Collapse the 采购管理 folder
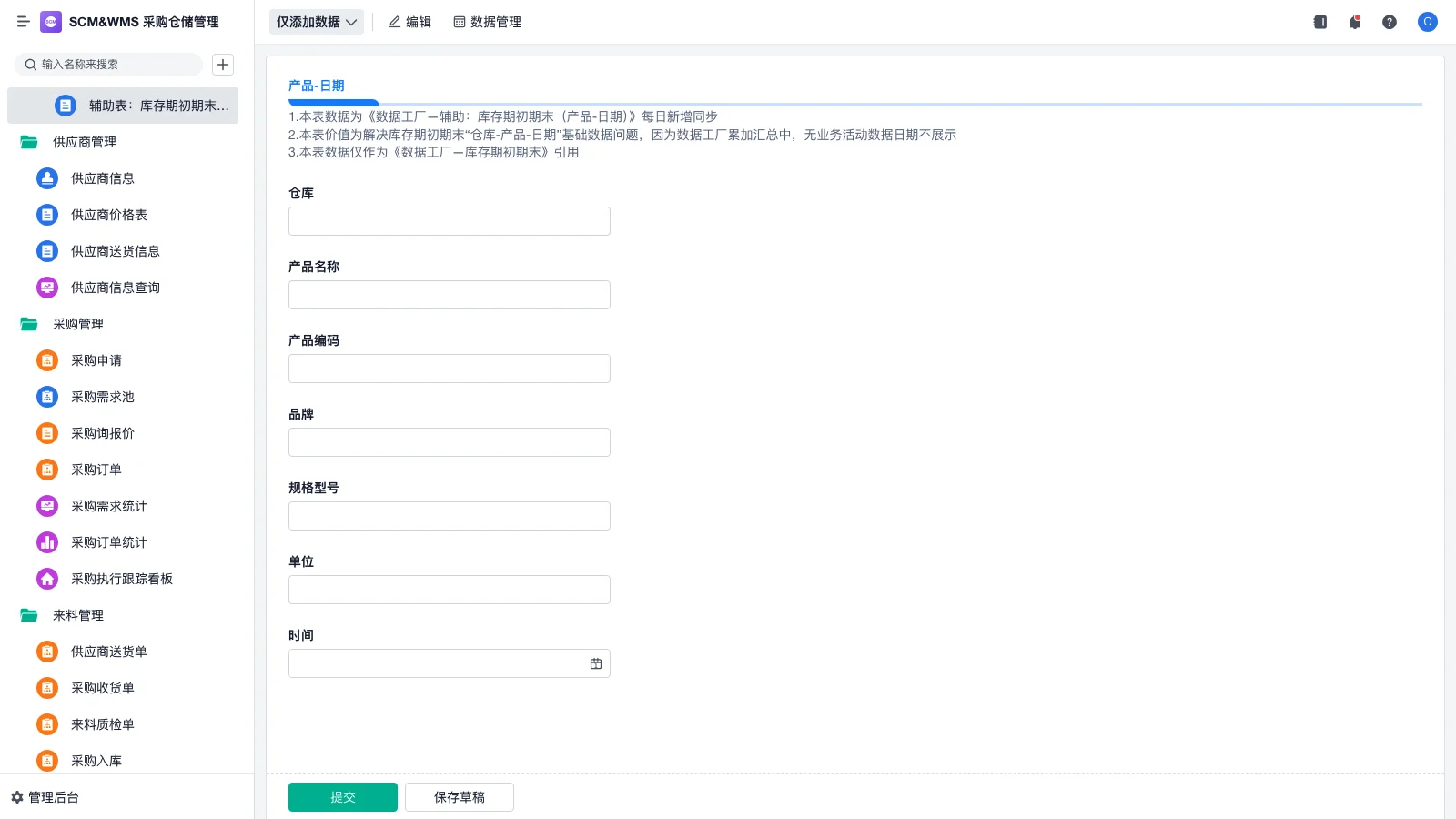 coord(29,324)
